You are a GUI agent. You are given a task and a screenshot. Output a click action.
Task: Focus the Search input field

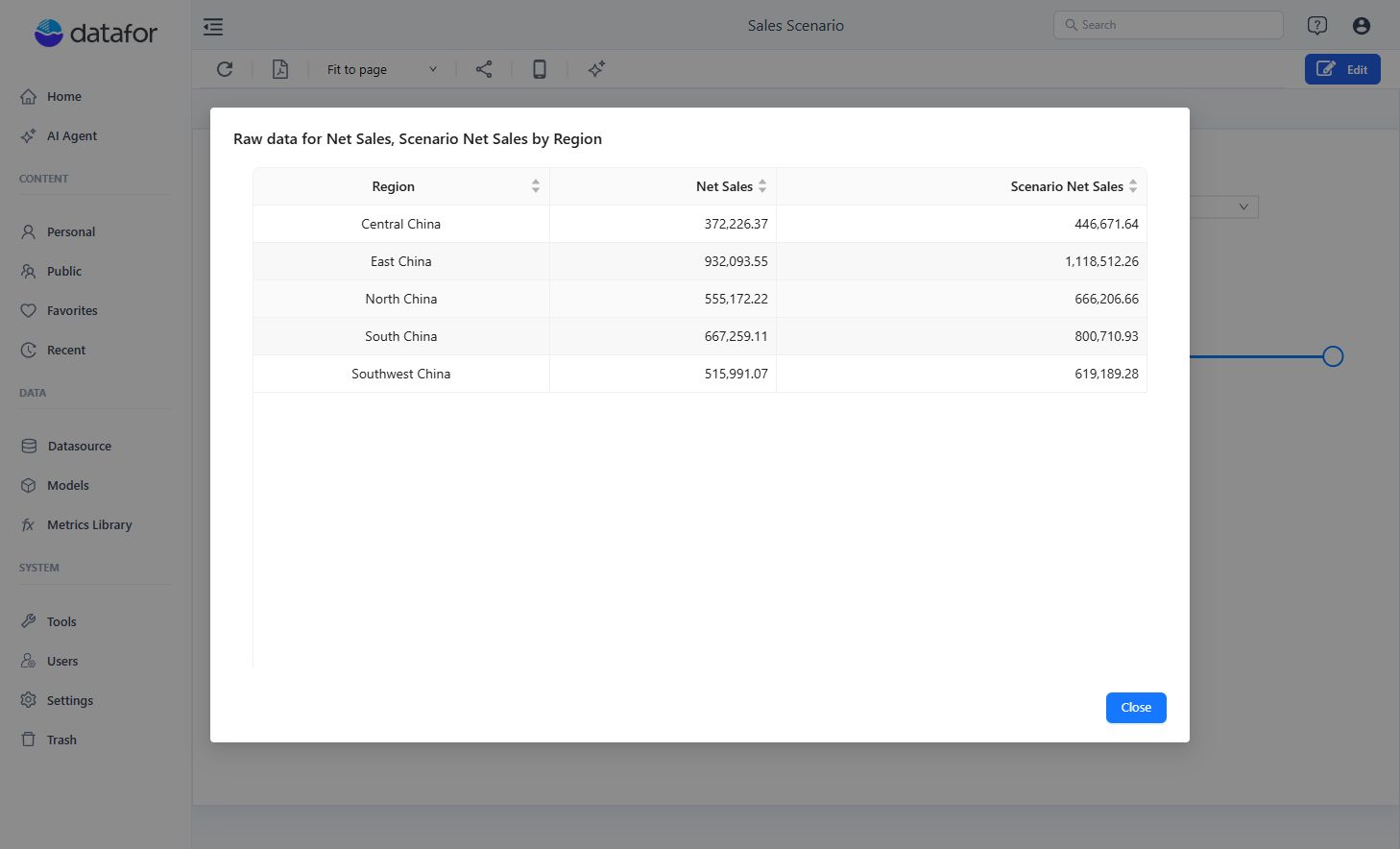coord(1169,25)
